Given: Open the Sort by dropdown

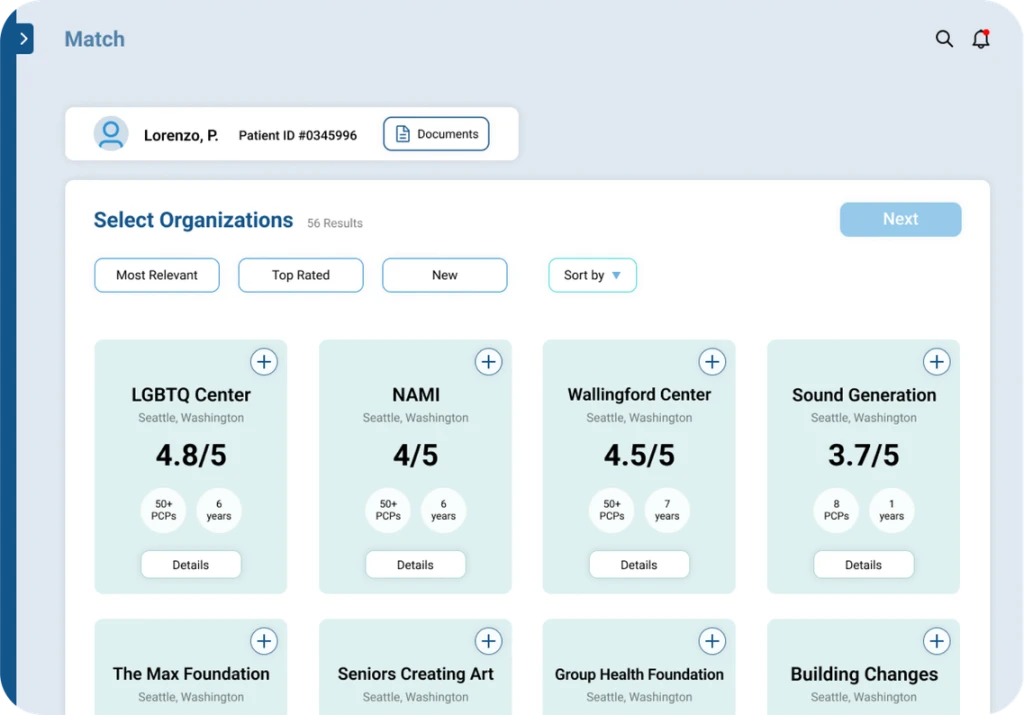Looking at the screenshot, I should pyautogui.click(x=592, y=275).
